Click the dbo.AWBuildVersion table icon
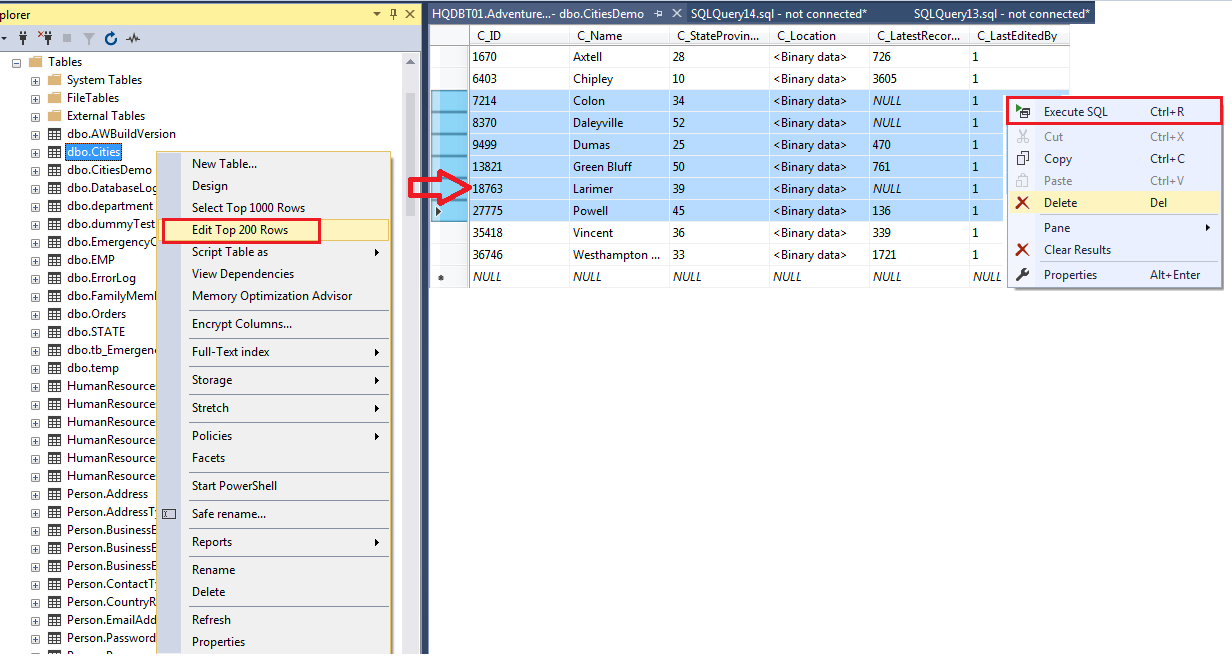1232x662 pixels. tap(55, 134)
